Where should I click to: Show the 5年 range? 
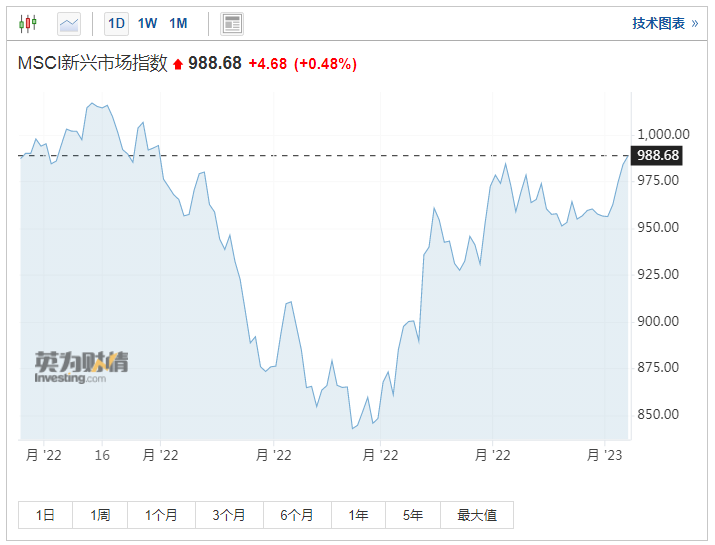tap(413, 515)
